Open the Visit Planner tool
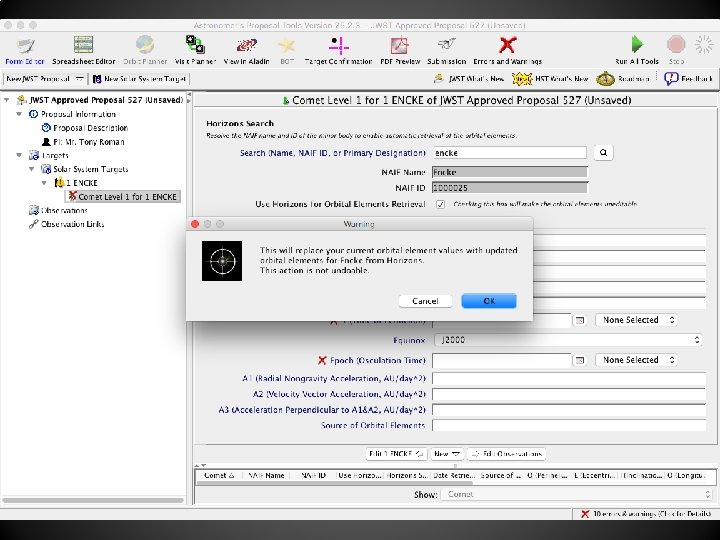 pyautogui.click(x=195, y=51)
